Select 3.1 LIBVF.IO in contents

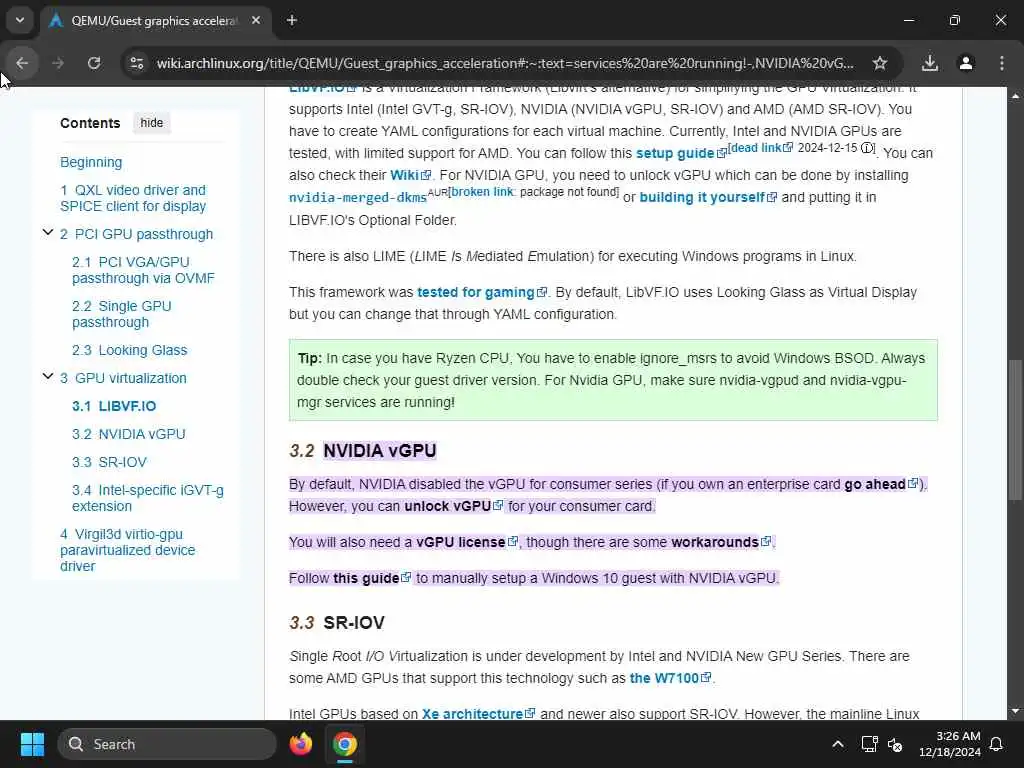click(114, 406)
